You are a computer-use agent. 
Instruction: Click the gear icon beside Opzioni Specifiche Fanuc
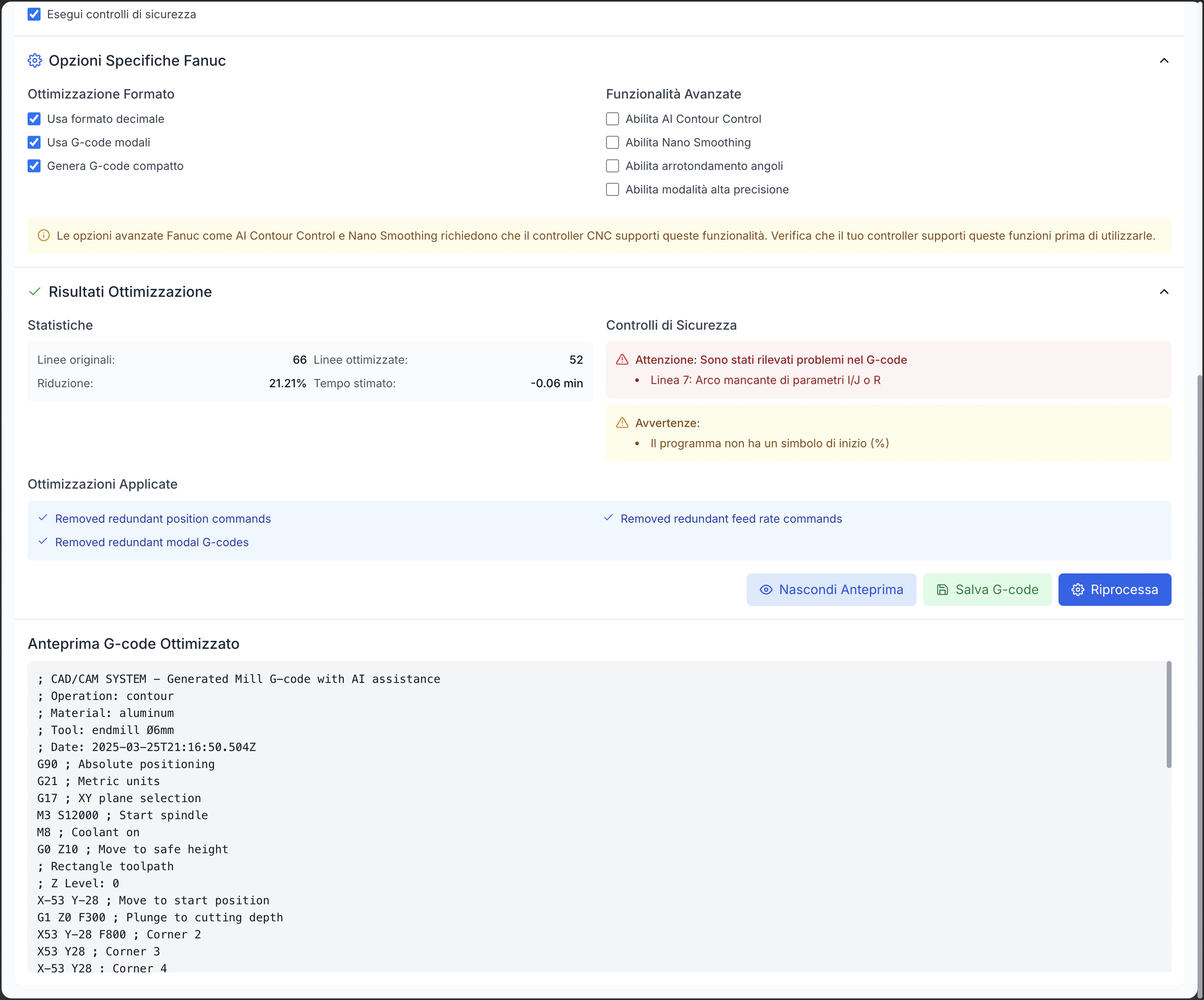(x=35, y=61)
